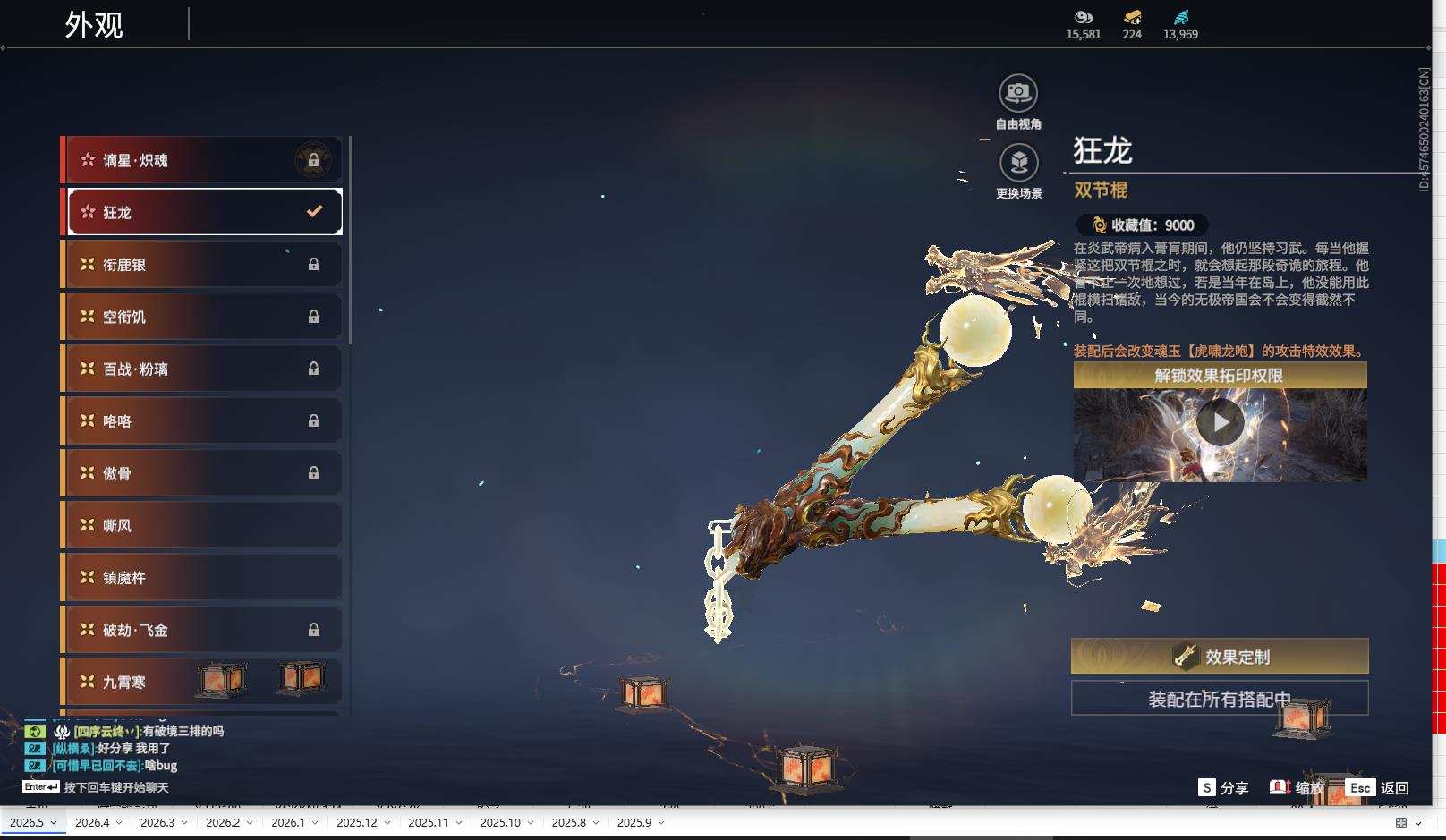
Task: Click the chat message 好分享 我用了
Action: click(134, 748)
